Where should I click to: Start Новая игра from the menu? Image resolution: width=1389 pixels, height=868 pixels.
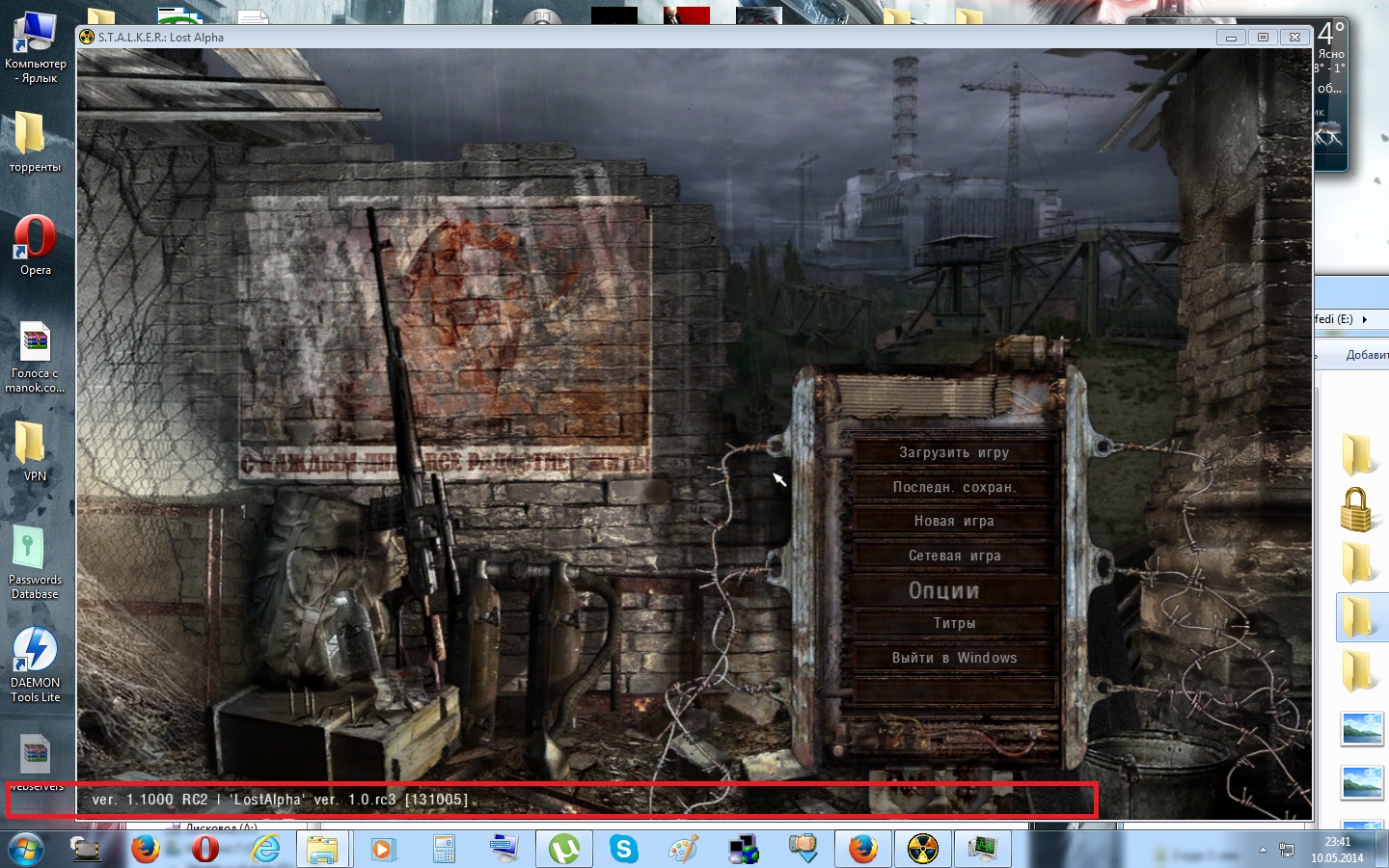click(954, 521)
